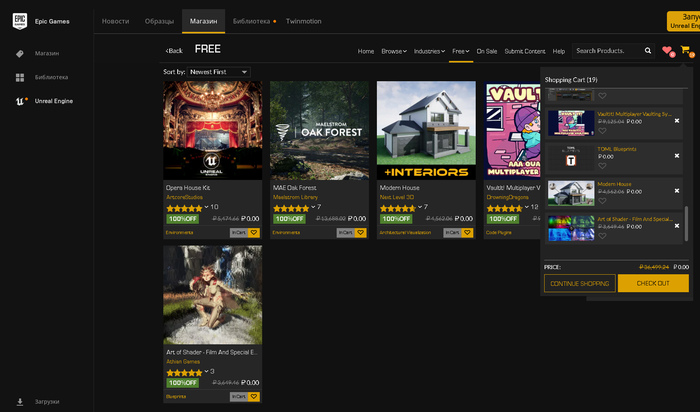Remove TOML Blueprints from cart
This screenshot has width=700, height=412.
677,156
